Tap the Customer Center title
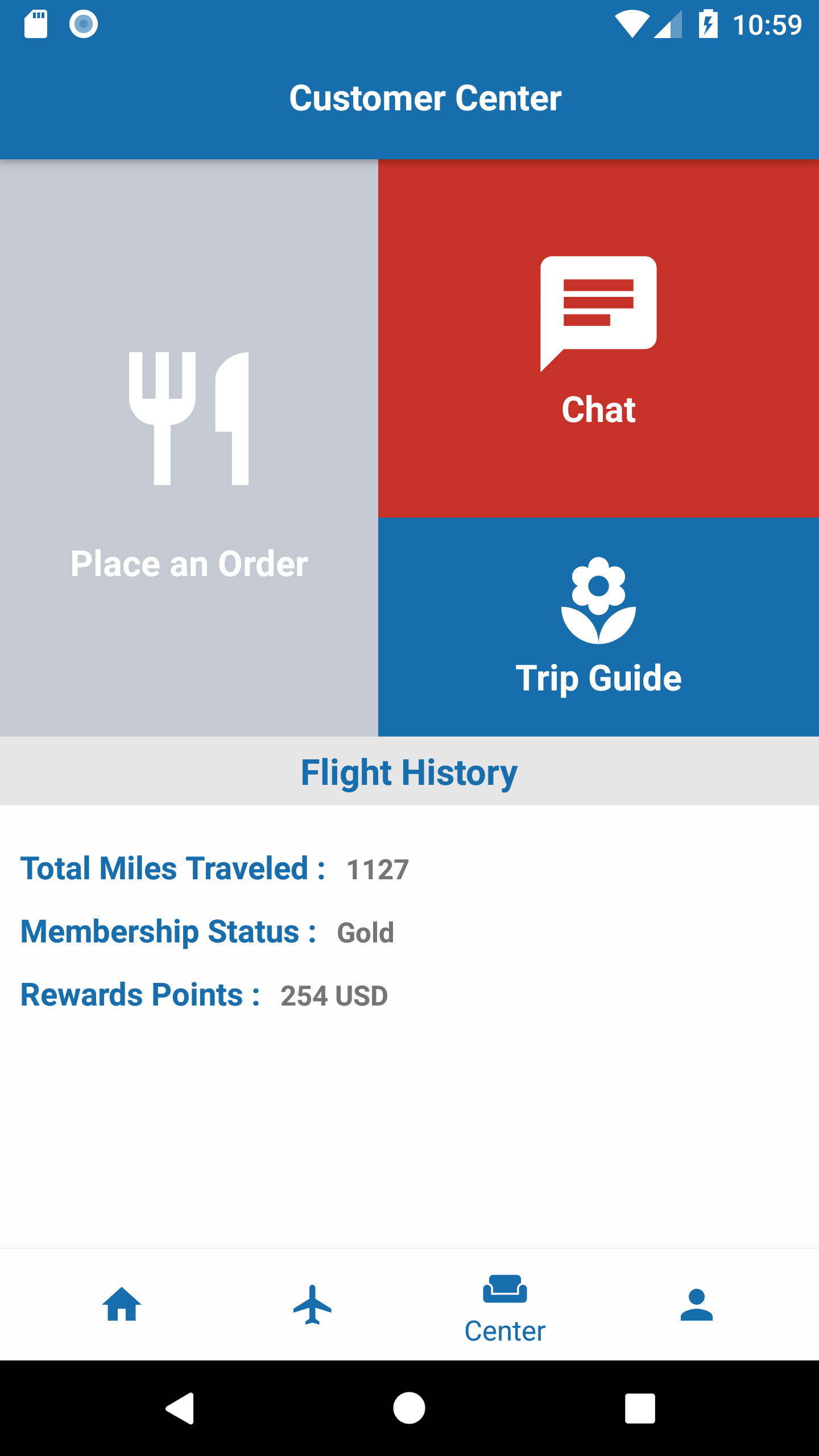The image size is (819, 1456). [x=425, y=98]
